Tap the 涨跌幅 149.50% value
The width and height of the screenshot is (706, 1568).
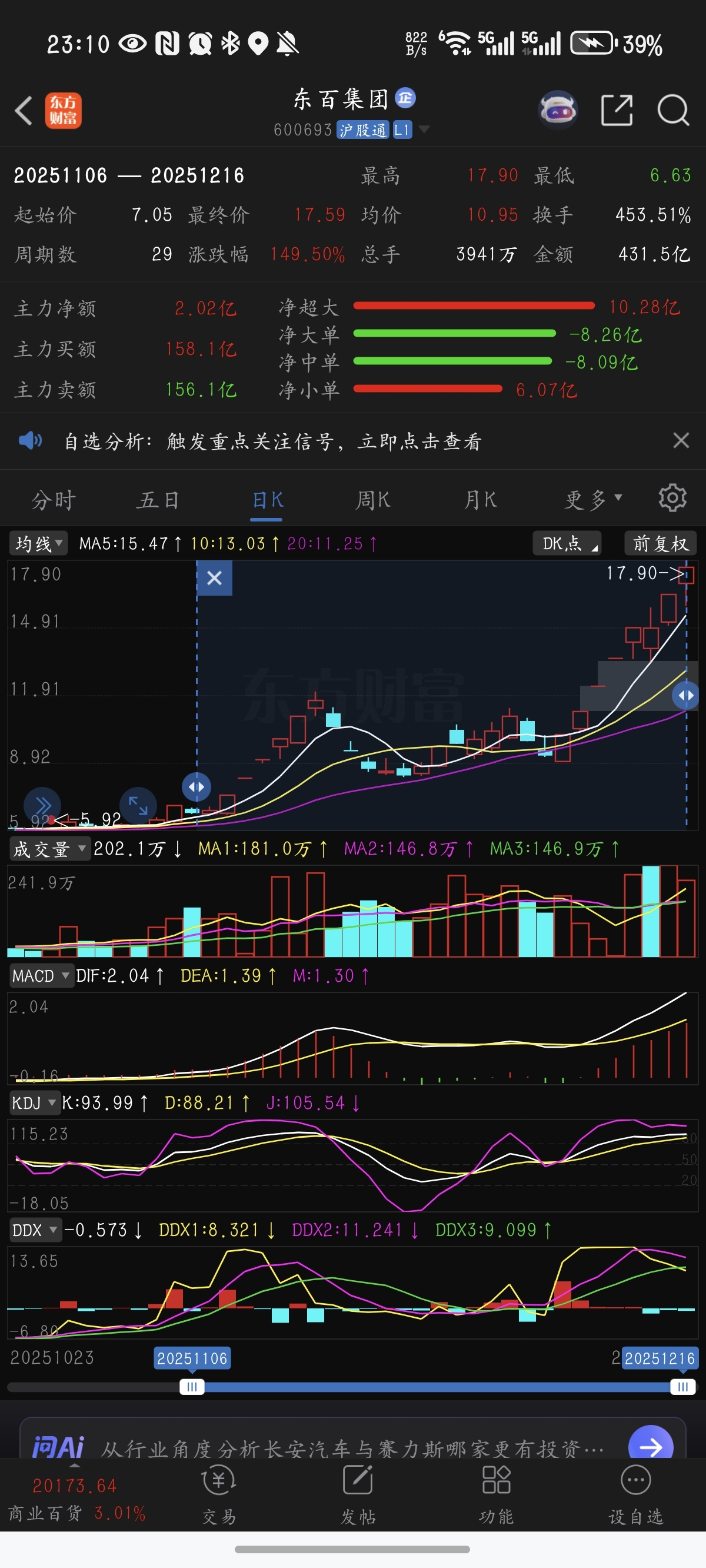tap(307, 254)
